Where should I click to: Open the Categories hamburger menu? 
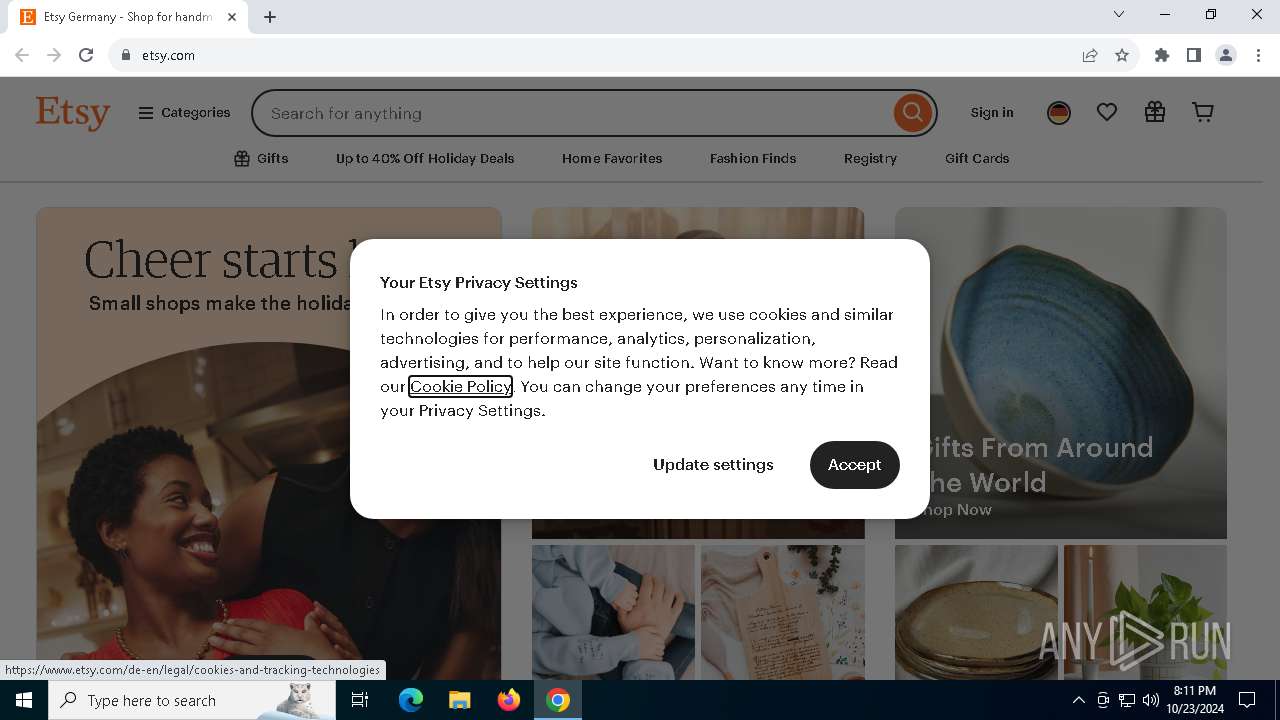tap(184, 113)
